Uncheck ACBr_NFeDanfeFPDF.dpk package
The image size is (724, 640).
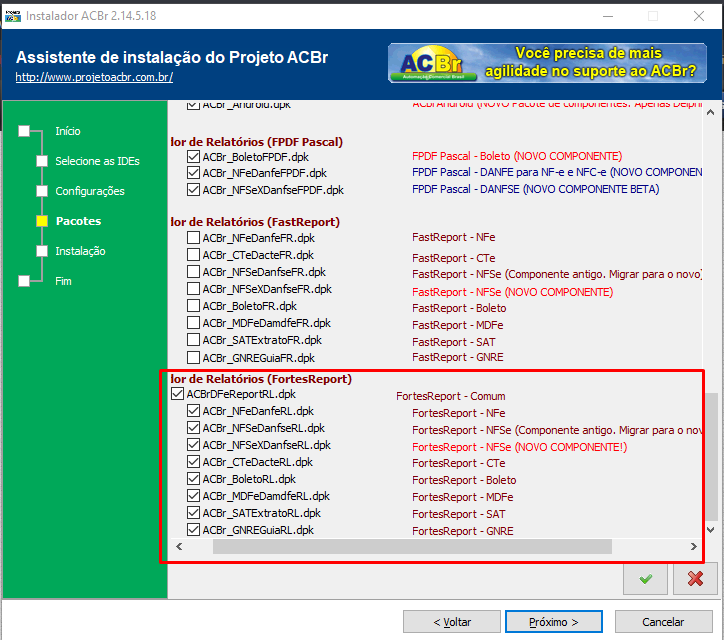(193, 173)
